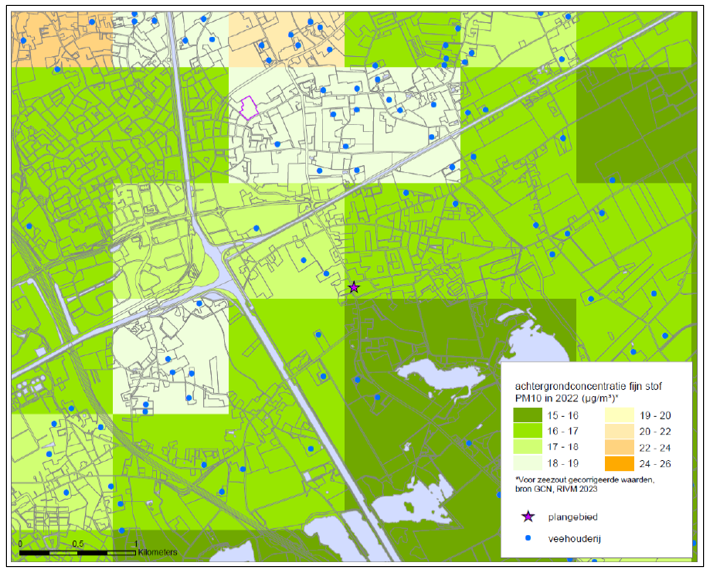Click the '19 - 20' legend range label
Image resolution: width=716 pixels, height=571 pixels.
coord(655,416)
